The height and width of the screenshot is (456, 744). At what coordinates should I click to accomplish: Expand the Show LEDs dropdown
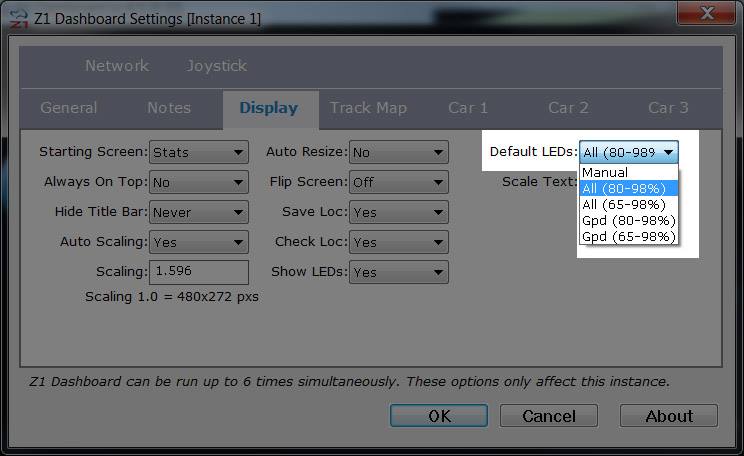[399, 272]
